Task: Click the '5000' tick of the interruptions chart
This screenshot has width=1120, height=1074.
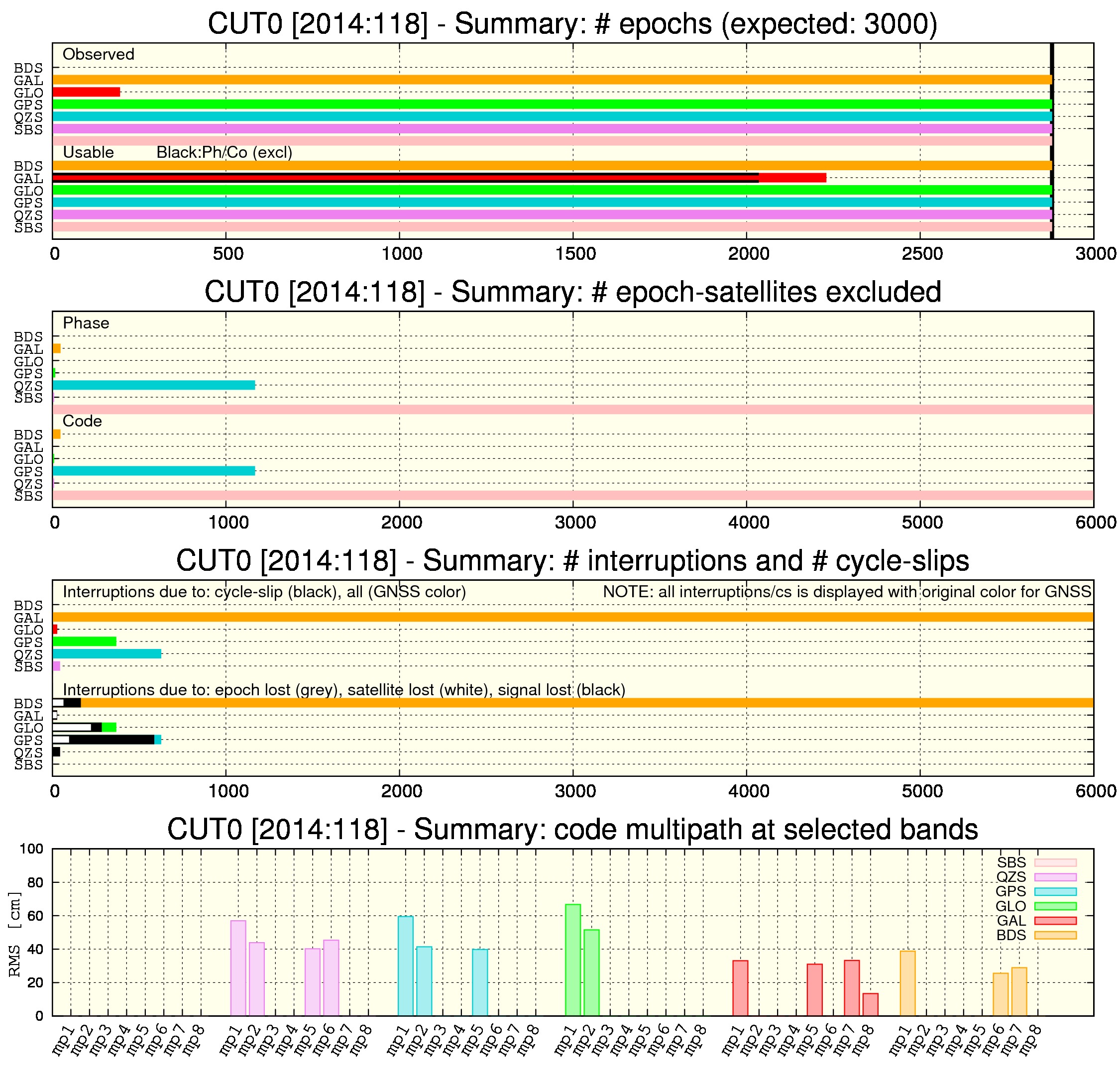Action: 922,791
